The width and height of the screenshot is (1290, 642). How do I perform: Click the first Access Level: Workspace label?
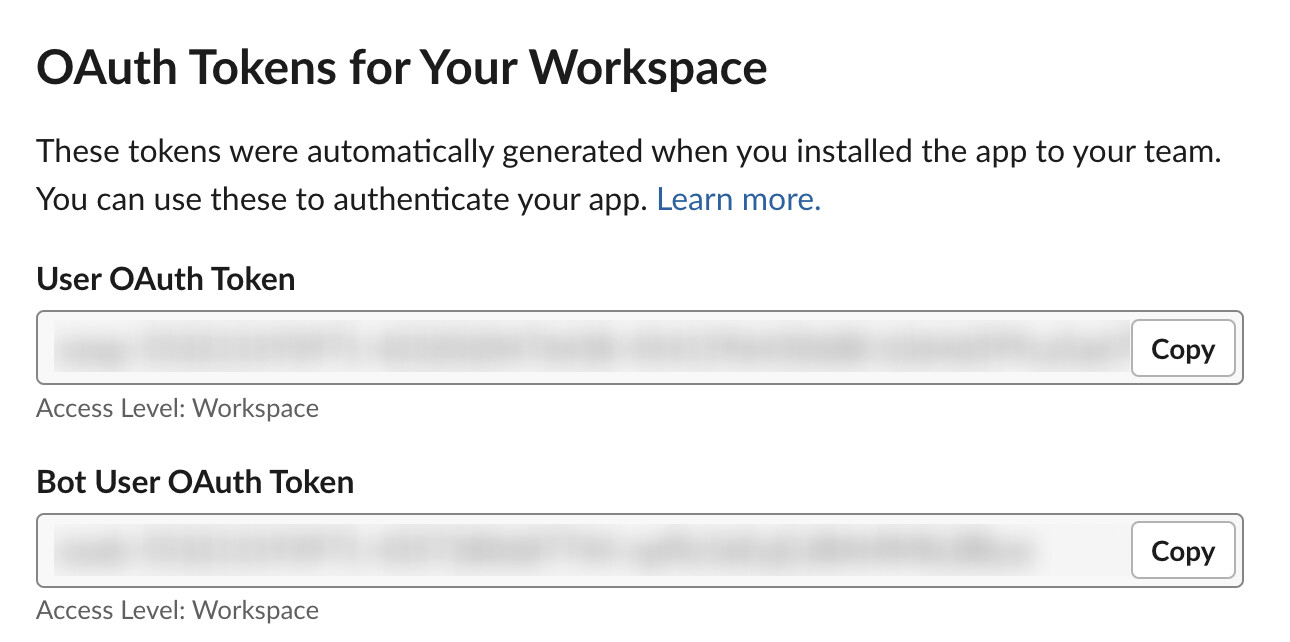click(x=176, y=408)
